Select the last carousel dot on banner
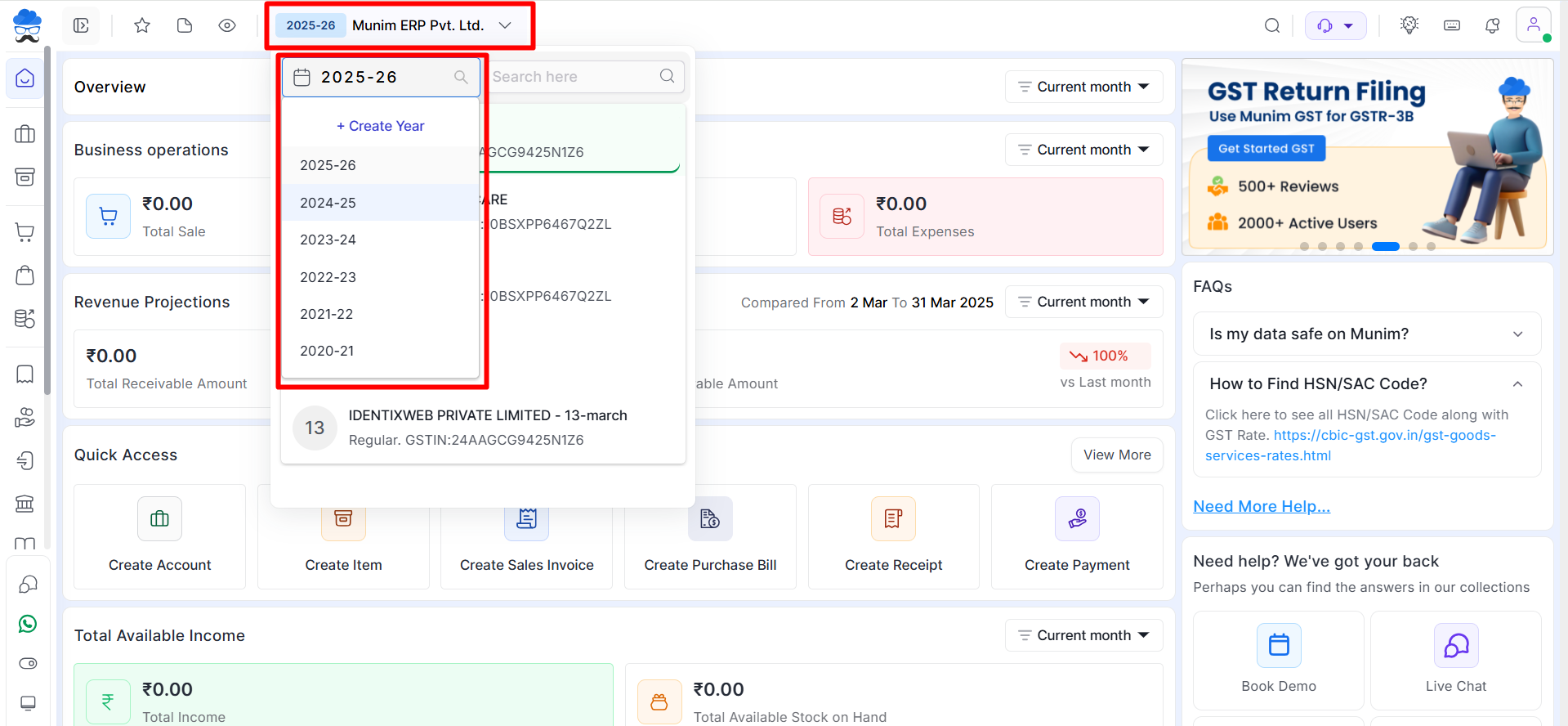 click(1431, 246)
